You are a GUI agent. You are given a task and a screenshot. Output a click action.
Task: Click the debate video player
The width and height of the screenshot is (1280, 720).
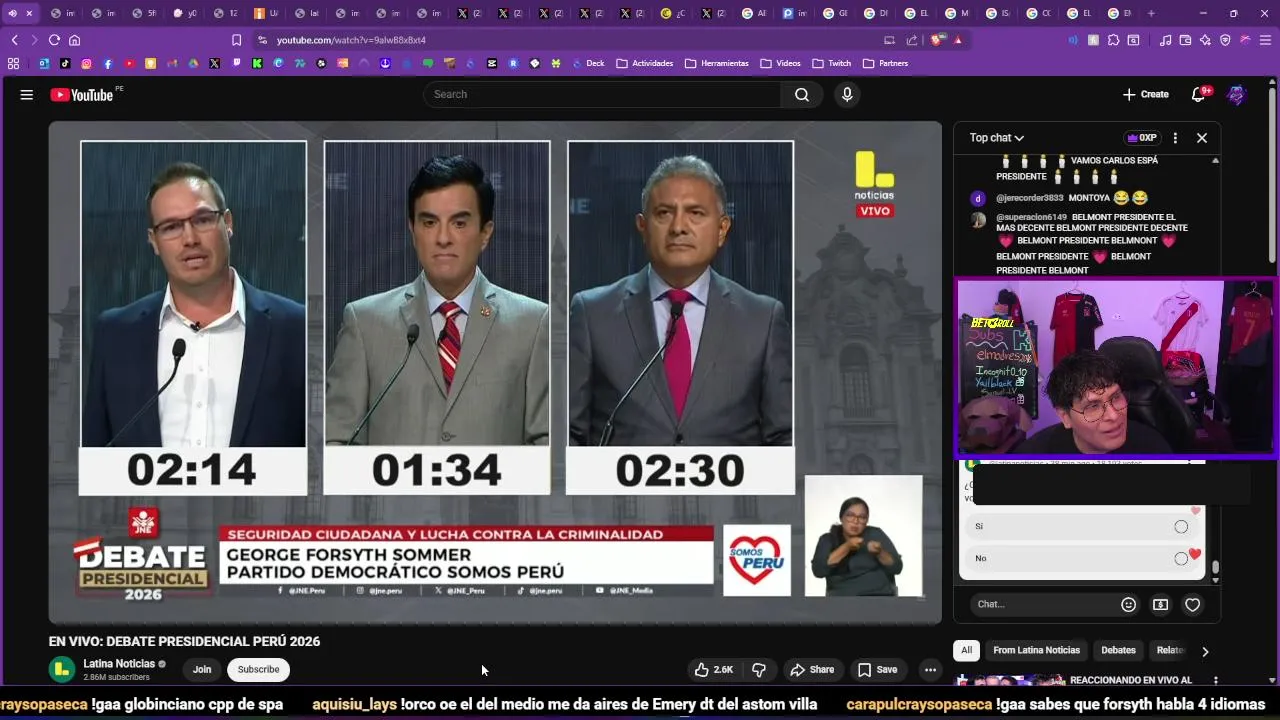pyautogui.click(x=495, y=372)
